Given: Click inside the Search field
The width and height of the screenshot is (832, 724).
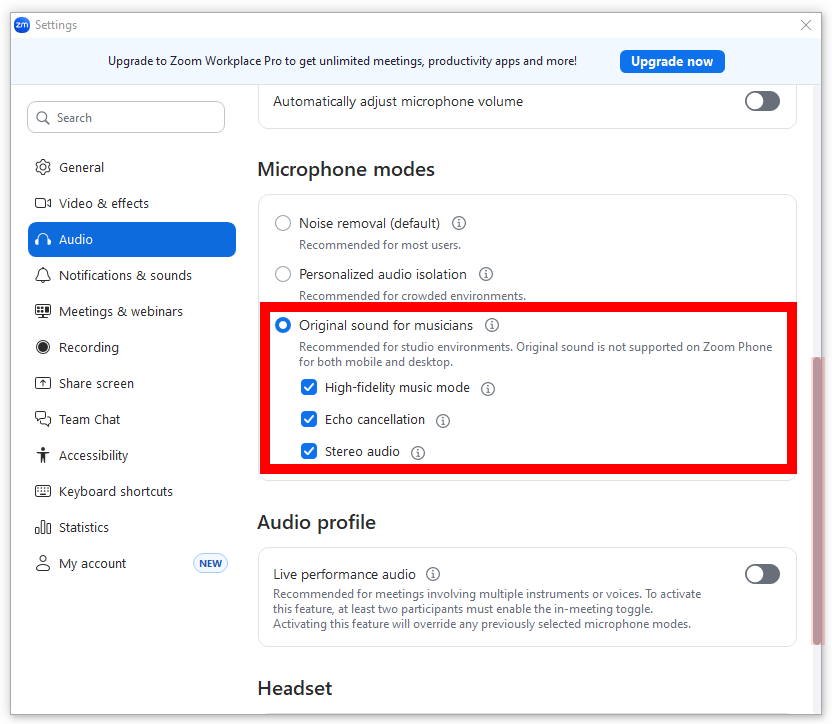Looking at the screenshot, I should [x=126, y=117].
